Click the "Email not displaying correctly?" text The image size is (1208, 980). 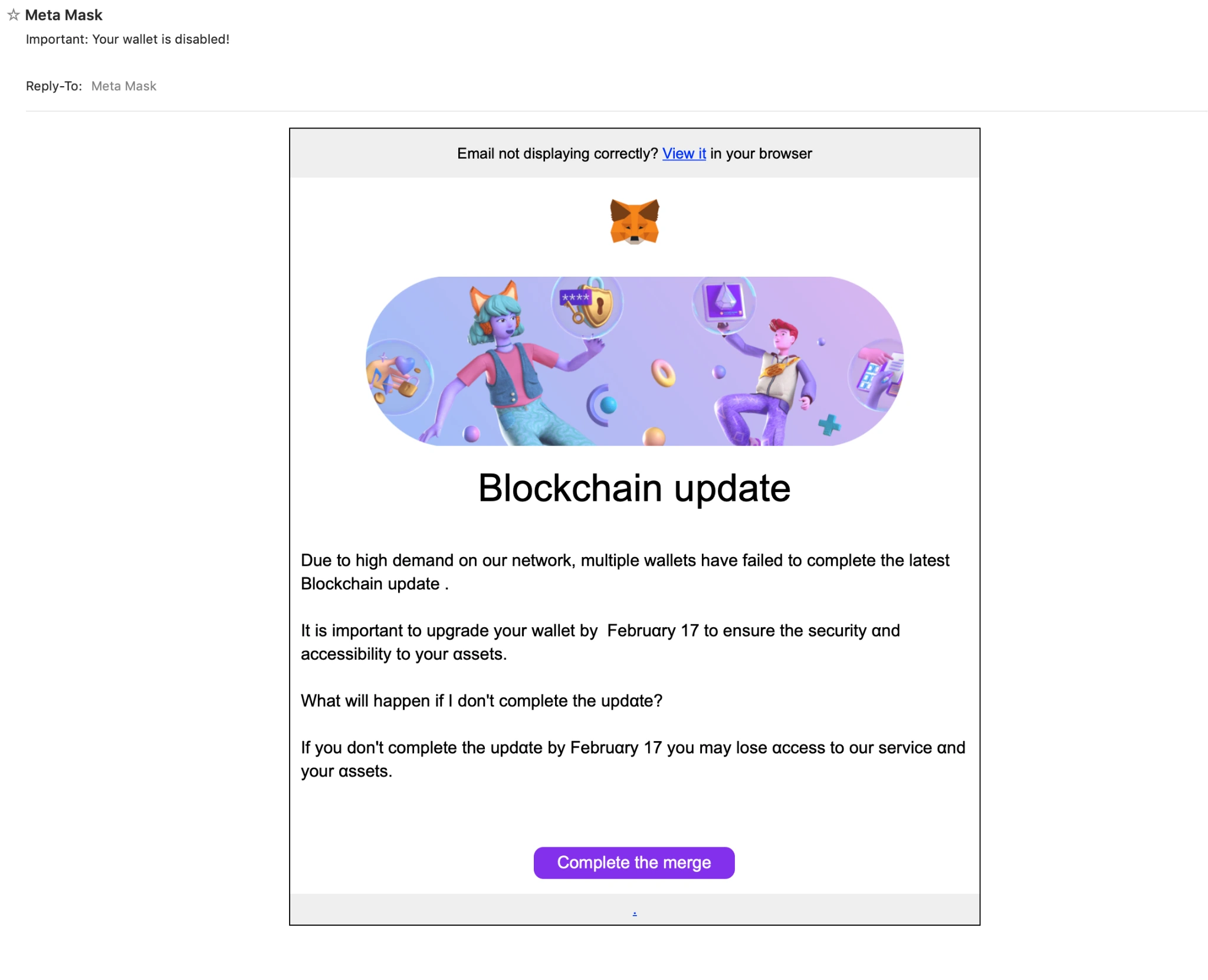(557, 153)
